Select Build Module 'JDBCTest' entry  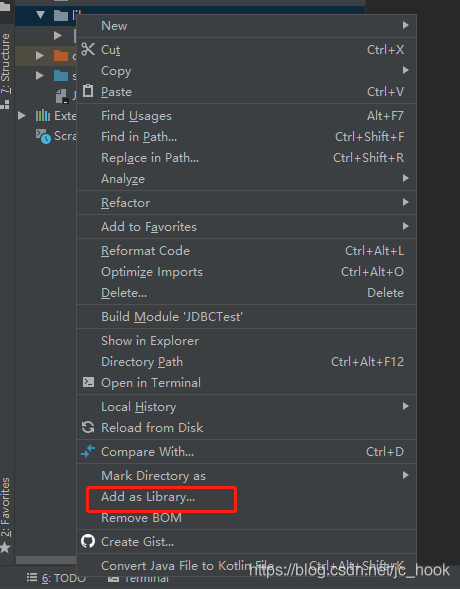coord(246,317)
